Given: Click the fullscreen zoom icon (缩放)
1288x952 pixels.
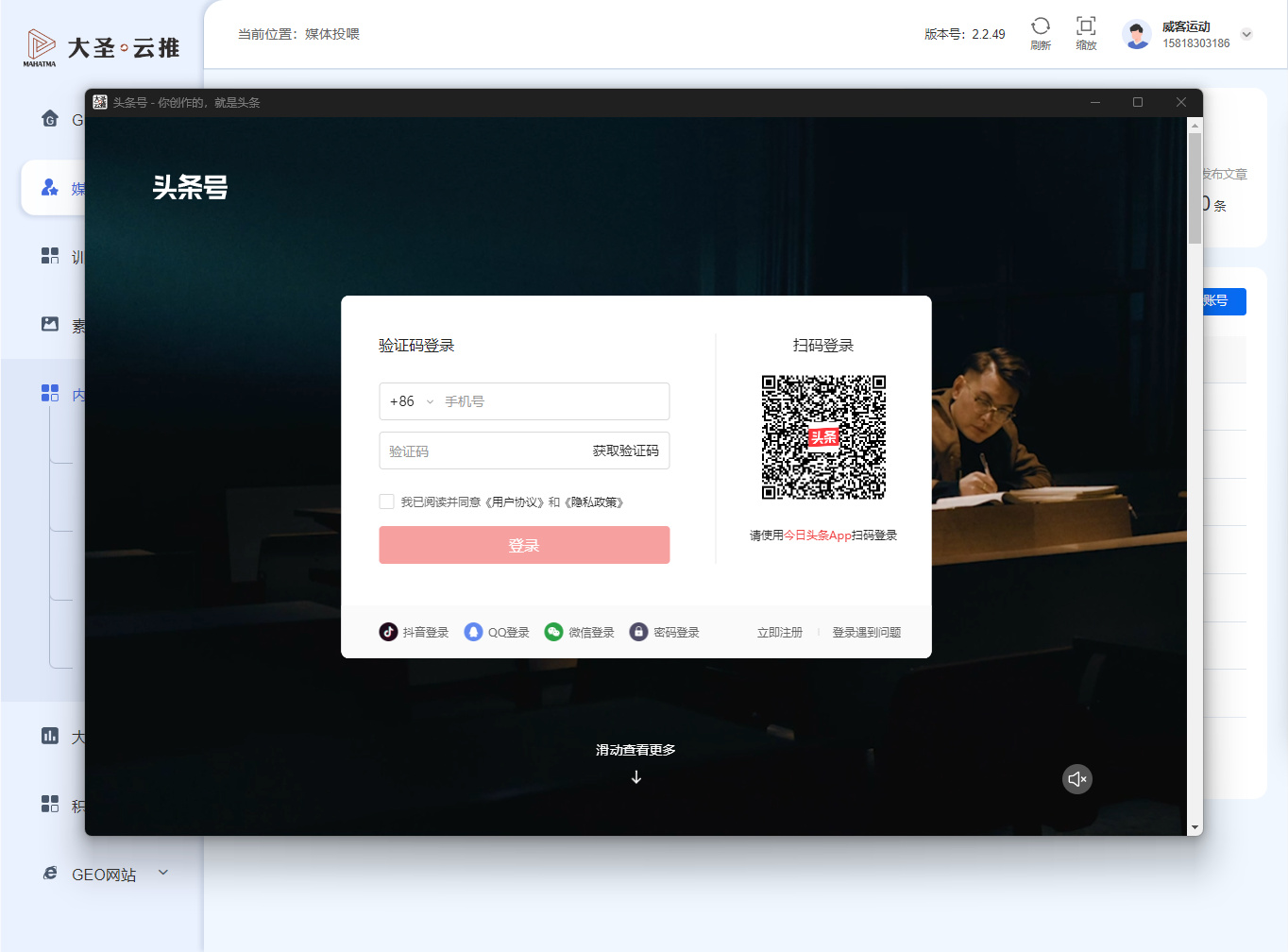Looking at the screenshot, I should click(x=1086, y=26).
